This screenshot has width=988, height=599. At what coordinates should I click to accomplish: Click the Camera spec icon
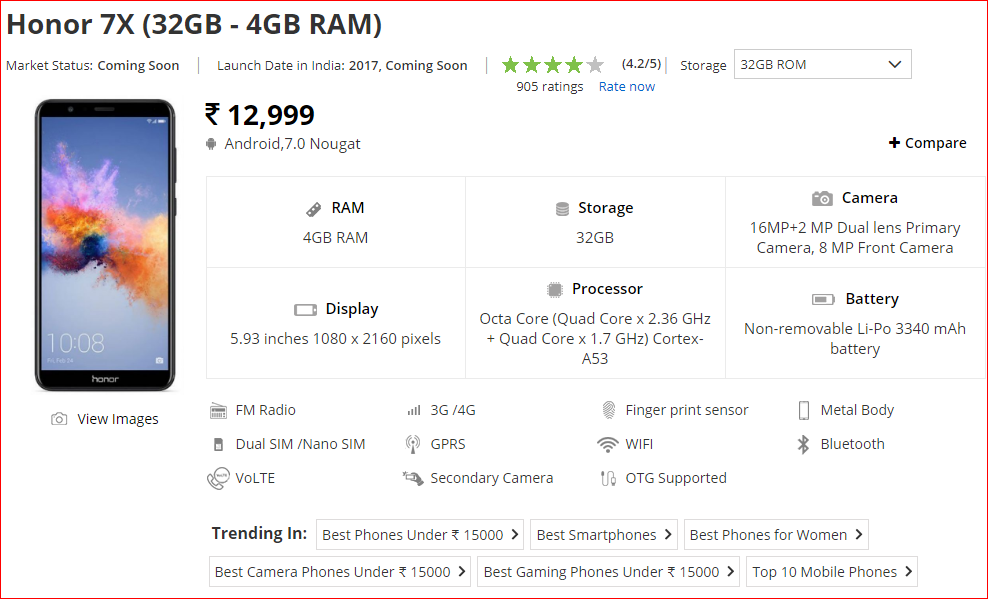(x=822, y=198)
